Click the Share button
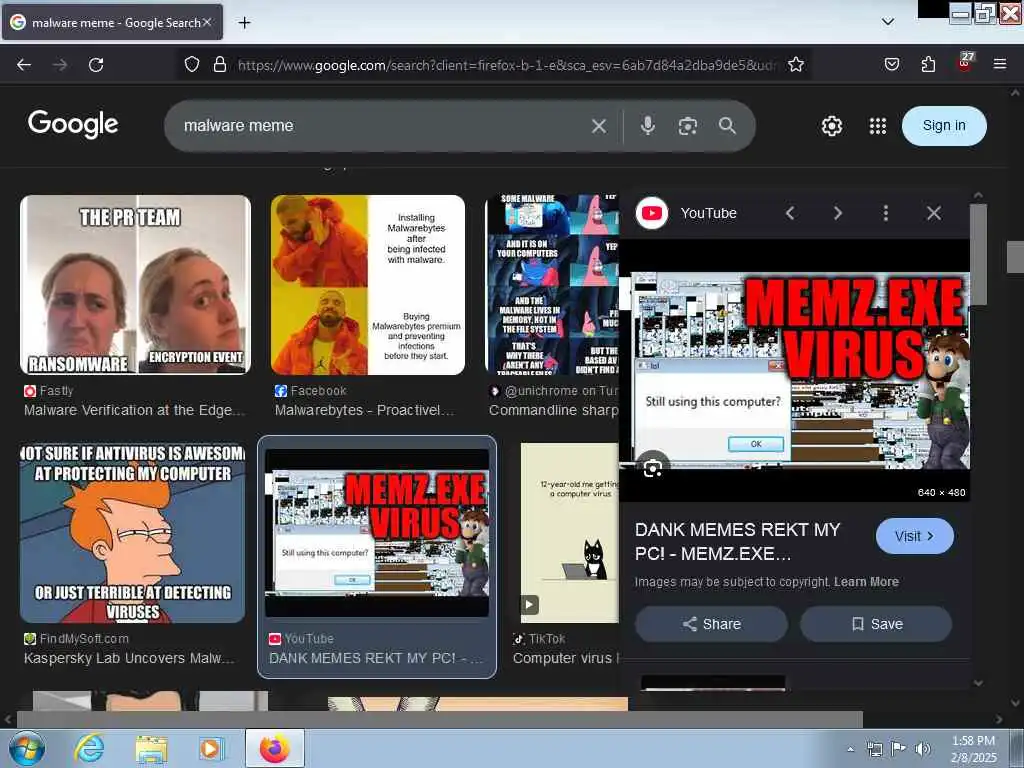The width and height of the screenshot is (1024, 768). [712, 624]
